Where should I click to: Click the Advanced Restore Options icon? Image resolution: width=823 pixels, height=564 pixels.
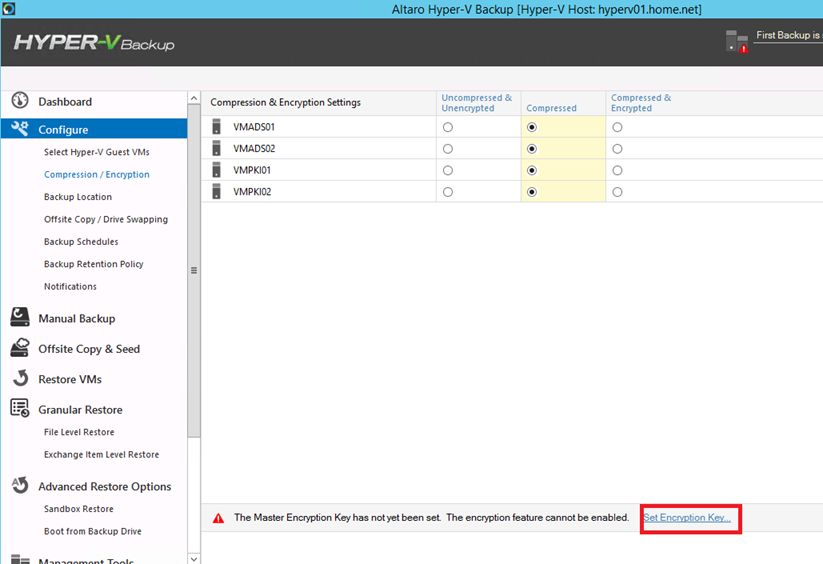coord(20,485)
